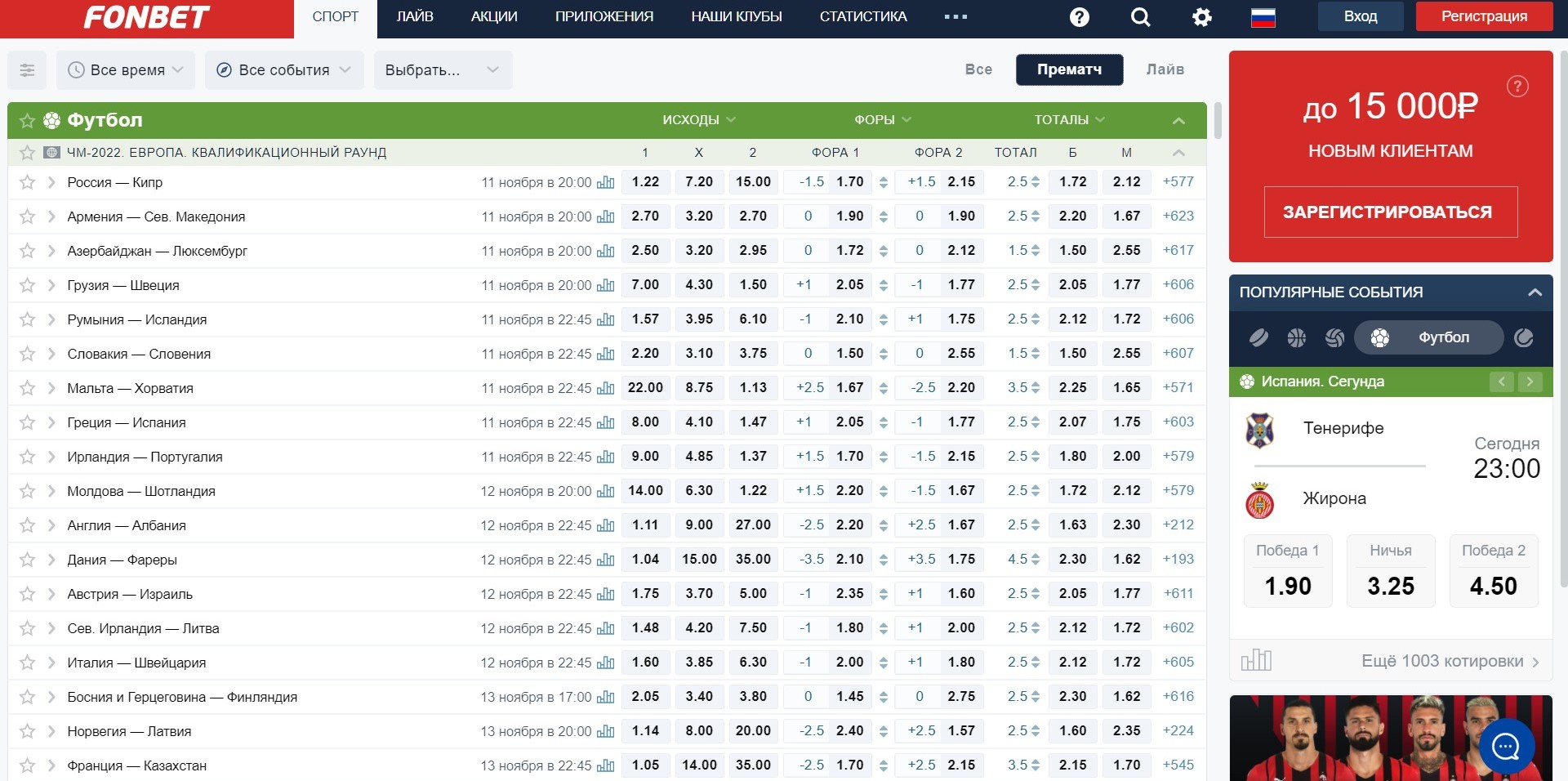Star the Дания — Фареры match

coord(27,560)
